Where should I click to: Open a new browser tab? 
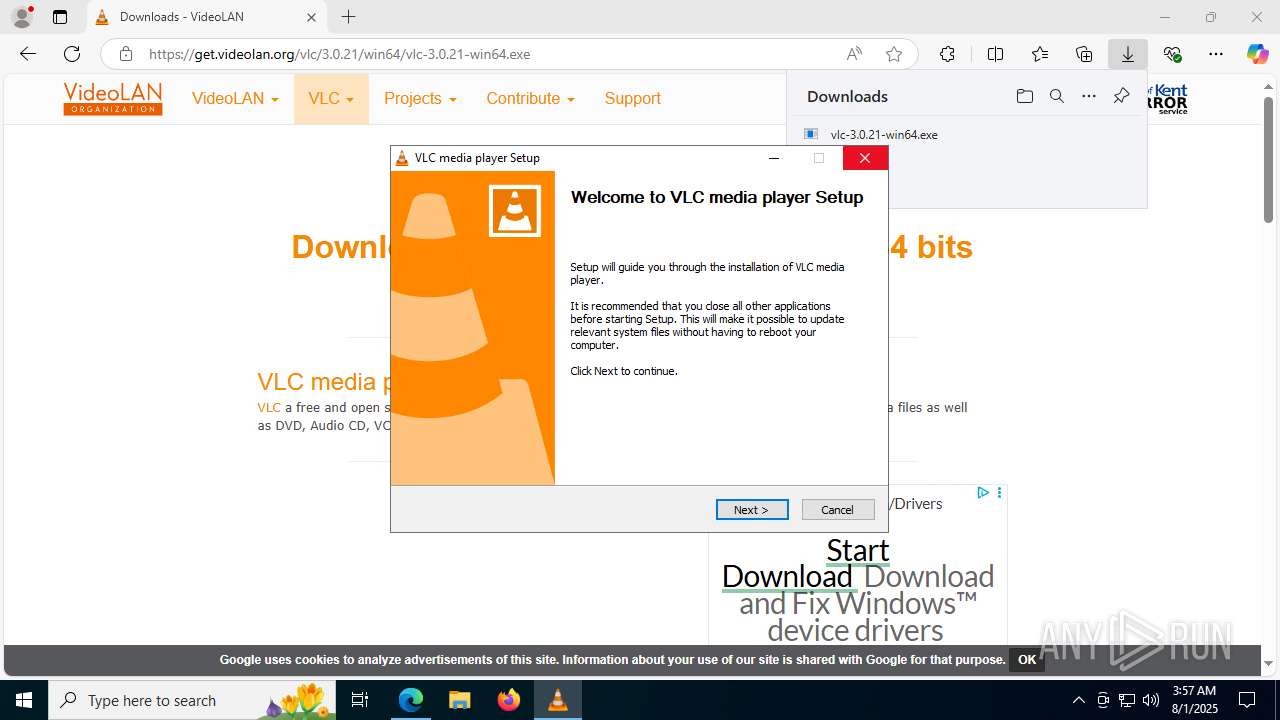pos(348,17)
